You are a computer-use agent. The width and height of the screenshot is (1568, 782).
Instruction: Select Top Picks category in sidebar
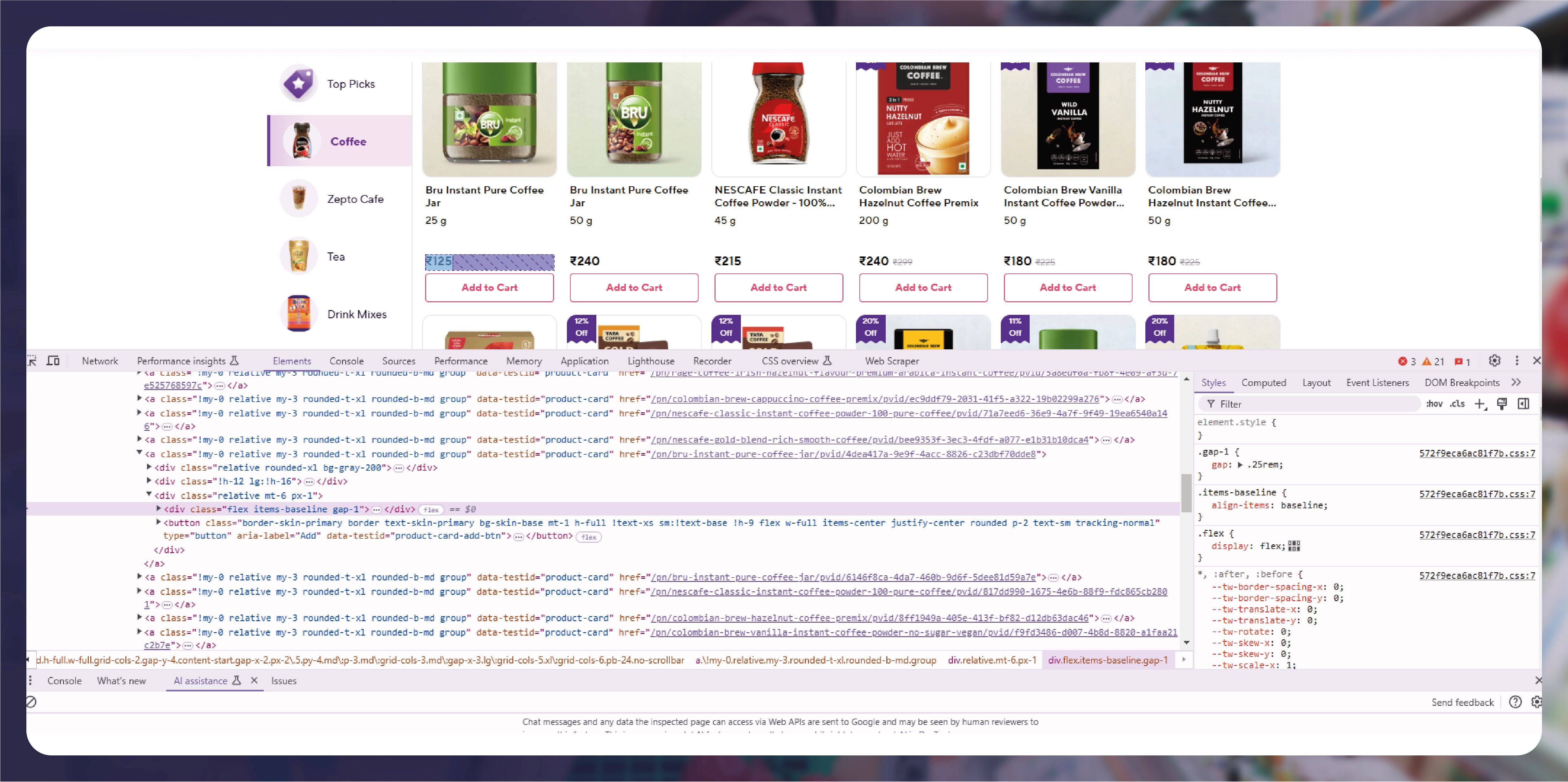point(340,84)
